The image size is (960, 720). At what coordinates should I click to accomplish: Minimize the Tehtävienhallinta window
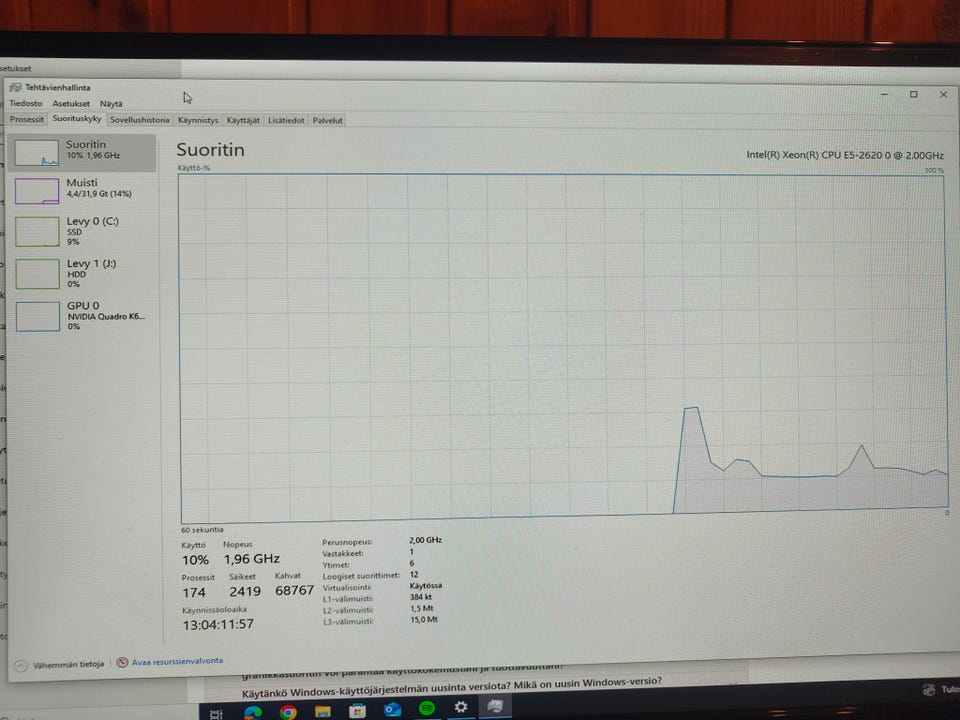(884, 94)
